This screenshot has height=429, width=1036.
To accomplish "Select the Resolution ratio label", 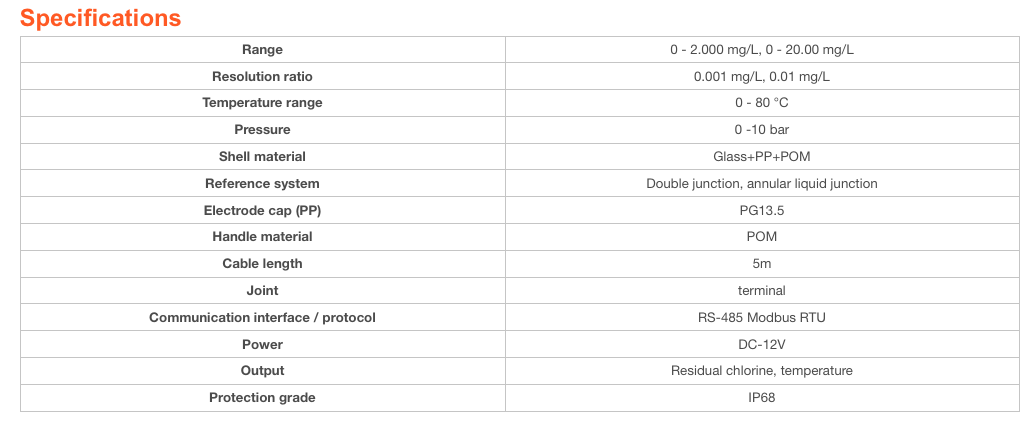I will click(262, 77).
